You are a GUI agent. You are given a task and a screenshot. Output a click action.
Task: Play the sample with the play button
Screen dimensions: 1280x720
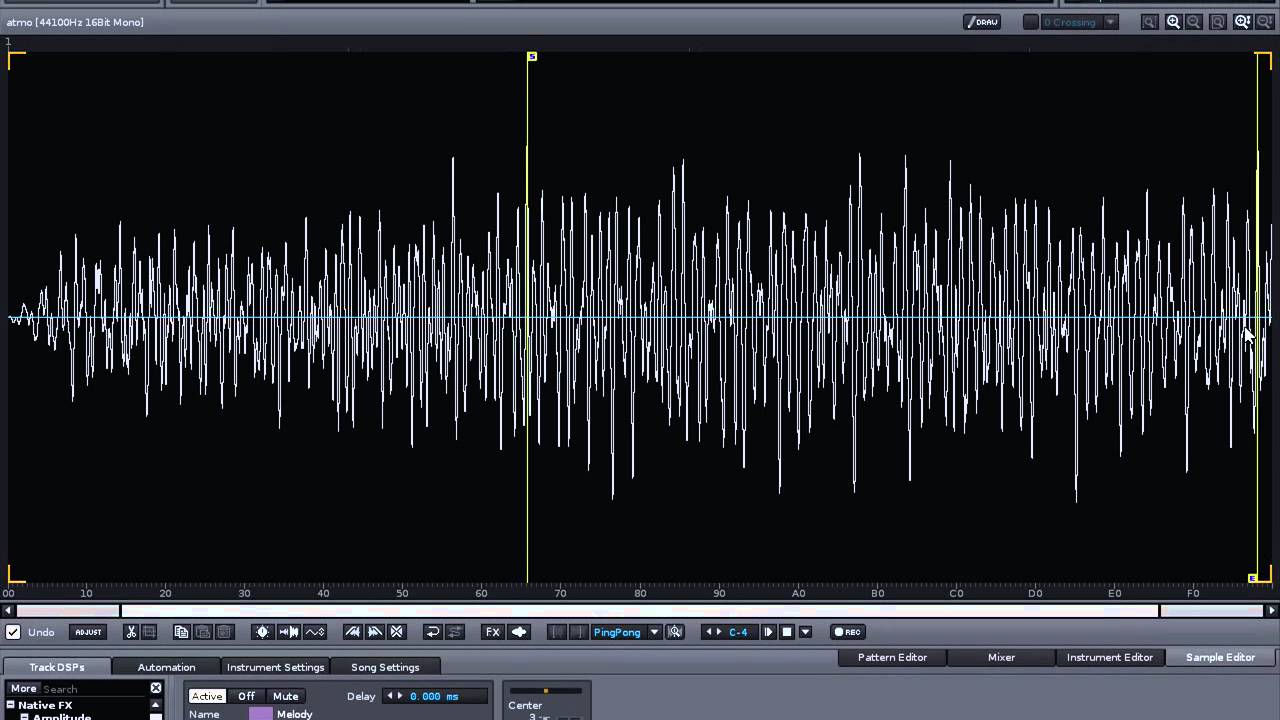(x=769, y=632)
